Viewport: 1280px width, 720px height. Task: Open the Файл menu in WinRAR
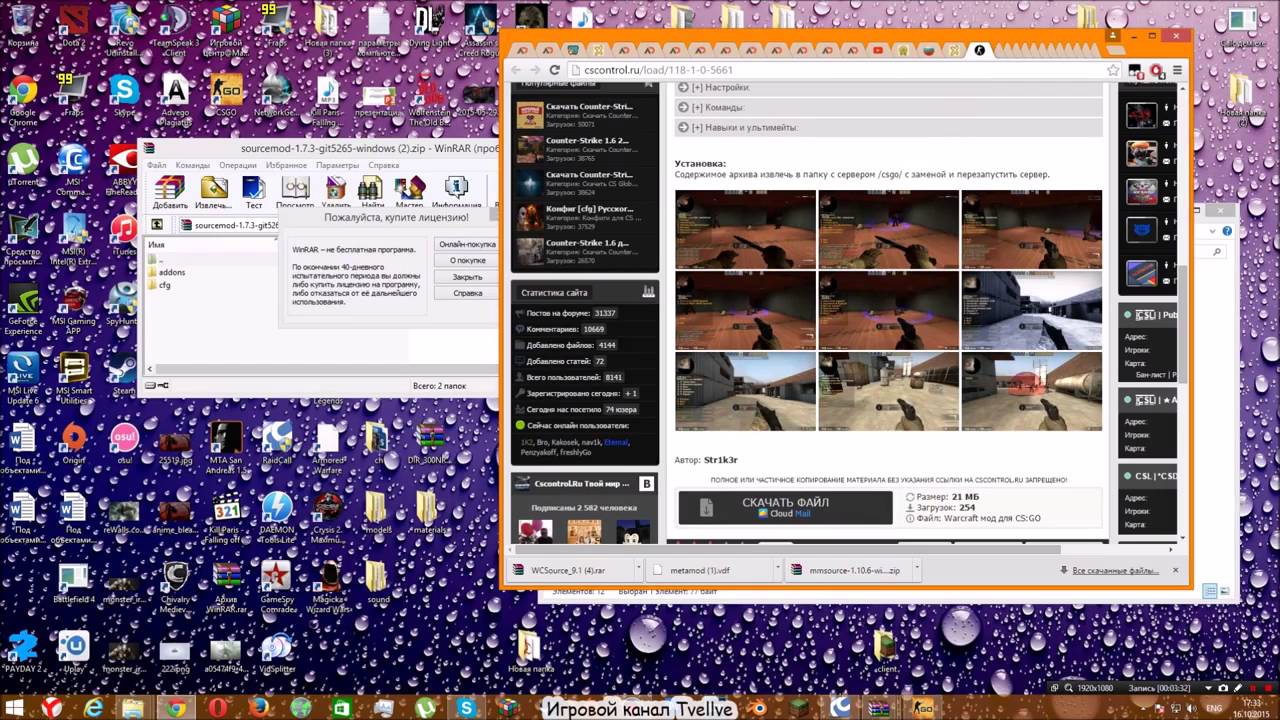pos(156,165)
